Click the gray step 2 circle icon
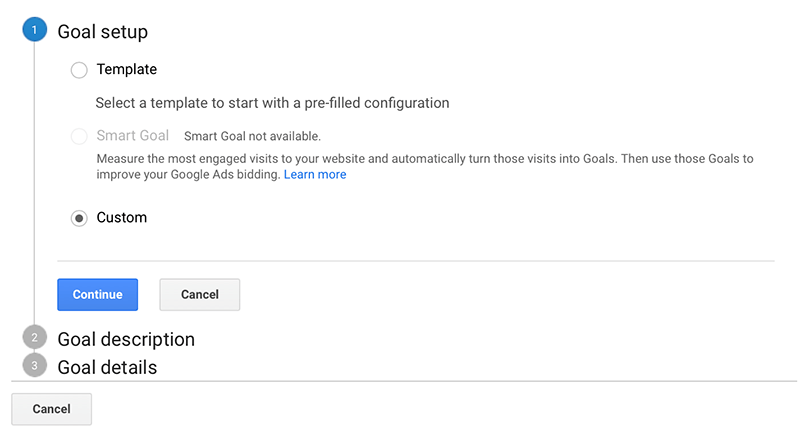 34,338
